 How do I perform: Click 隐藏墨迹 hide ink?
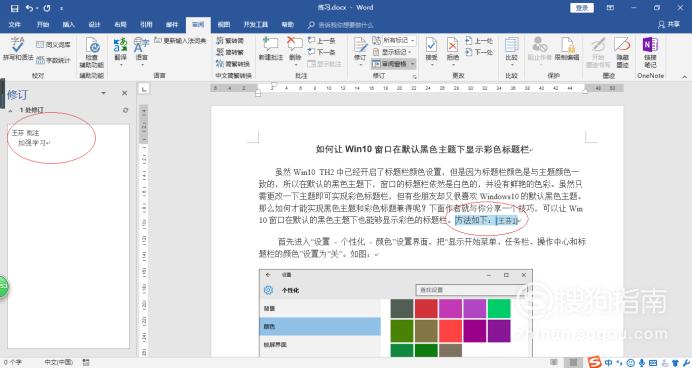point(622,52)
